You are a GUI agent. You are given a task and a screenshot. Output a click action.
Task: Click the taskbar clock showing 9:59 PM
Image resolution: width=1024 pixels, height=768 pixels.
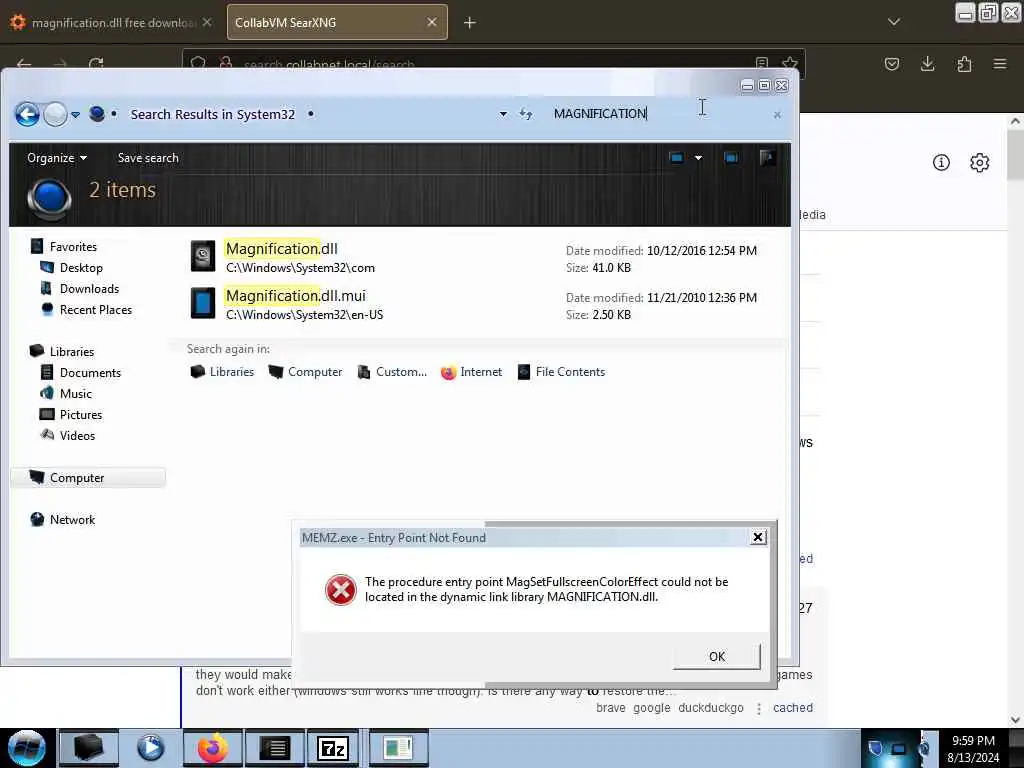click(973, 749)
